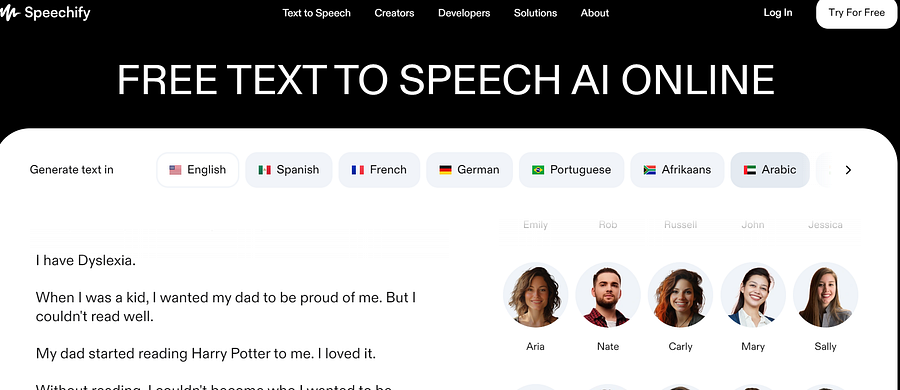Select Portuguese language chip

(x=571, y=170)
